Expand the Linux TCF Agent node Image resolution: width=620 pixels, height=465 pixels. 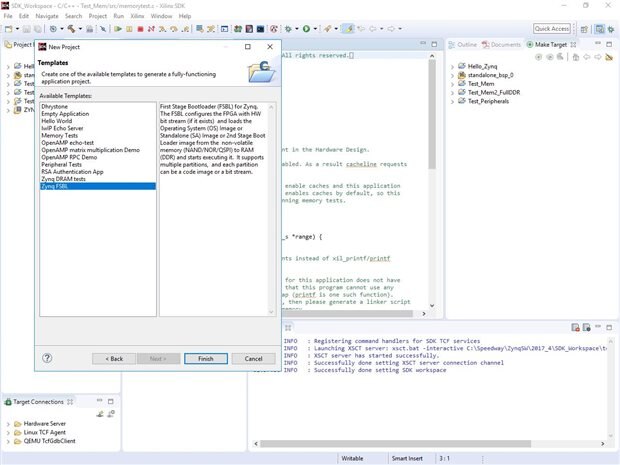click(x=8, y=432)
